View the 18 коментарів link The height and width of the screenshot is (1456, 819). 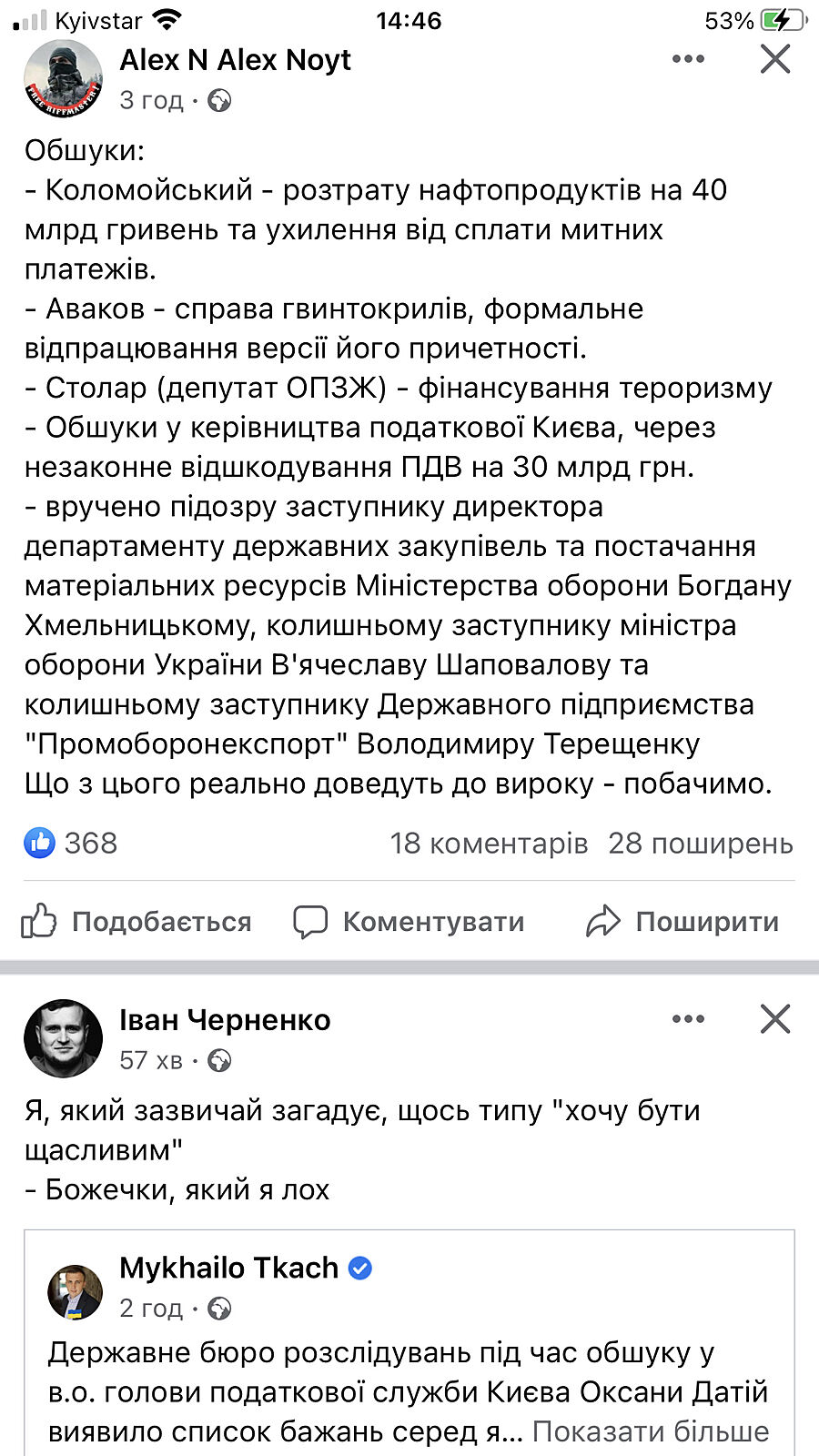point(489,844)
